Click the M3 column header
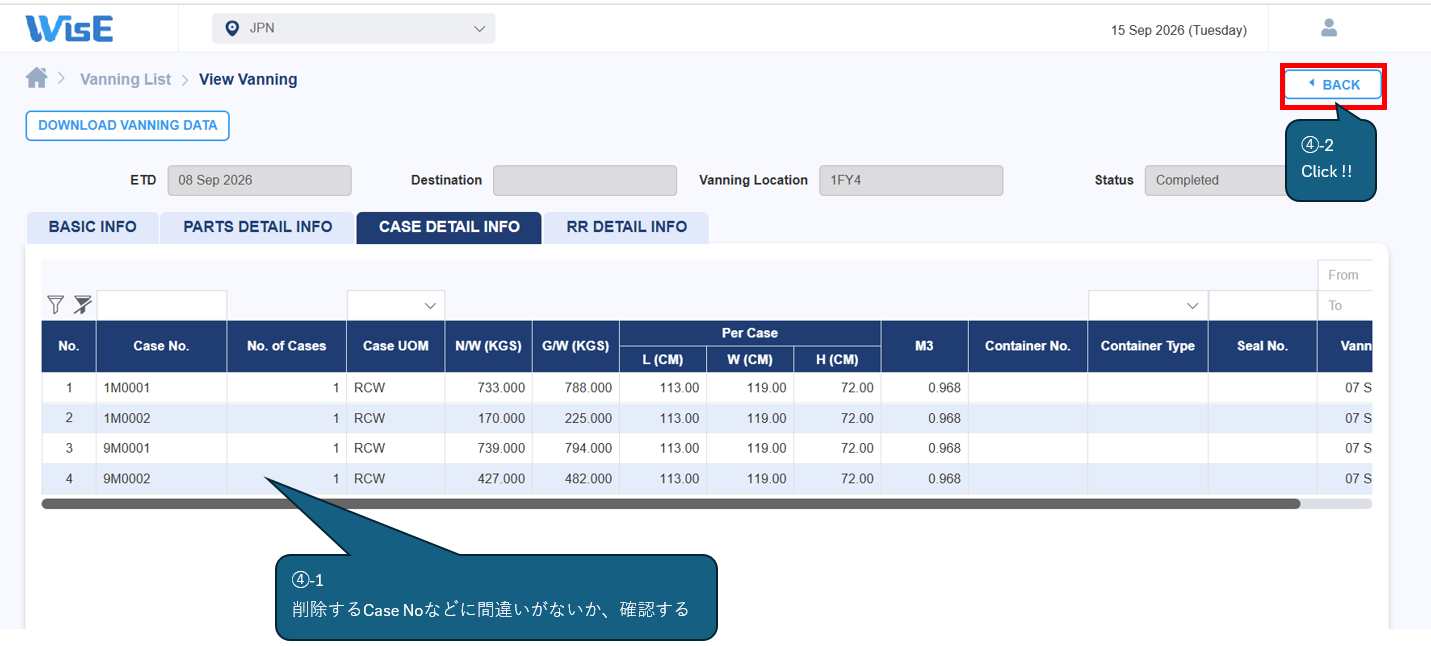 coord(924,346)
